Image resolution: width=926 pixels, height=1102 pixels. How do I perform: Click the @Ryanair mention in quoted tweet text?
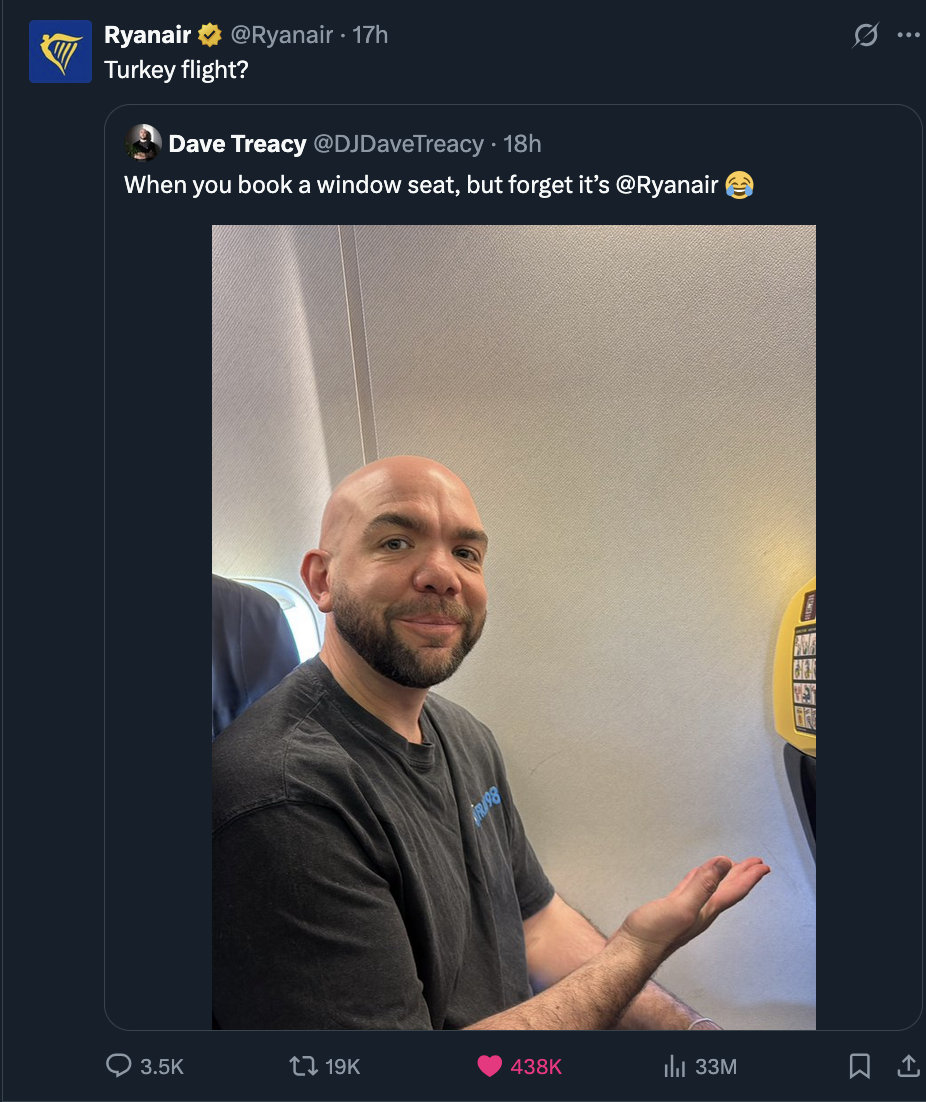[667, 184]
